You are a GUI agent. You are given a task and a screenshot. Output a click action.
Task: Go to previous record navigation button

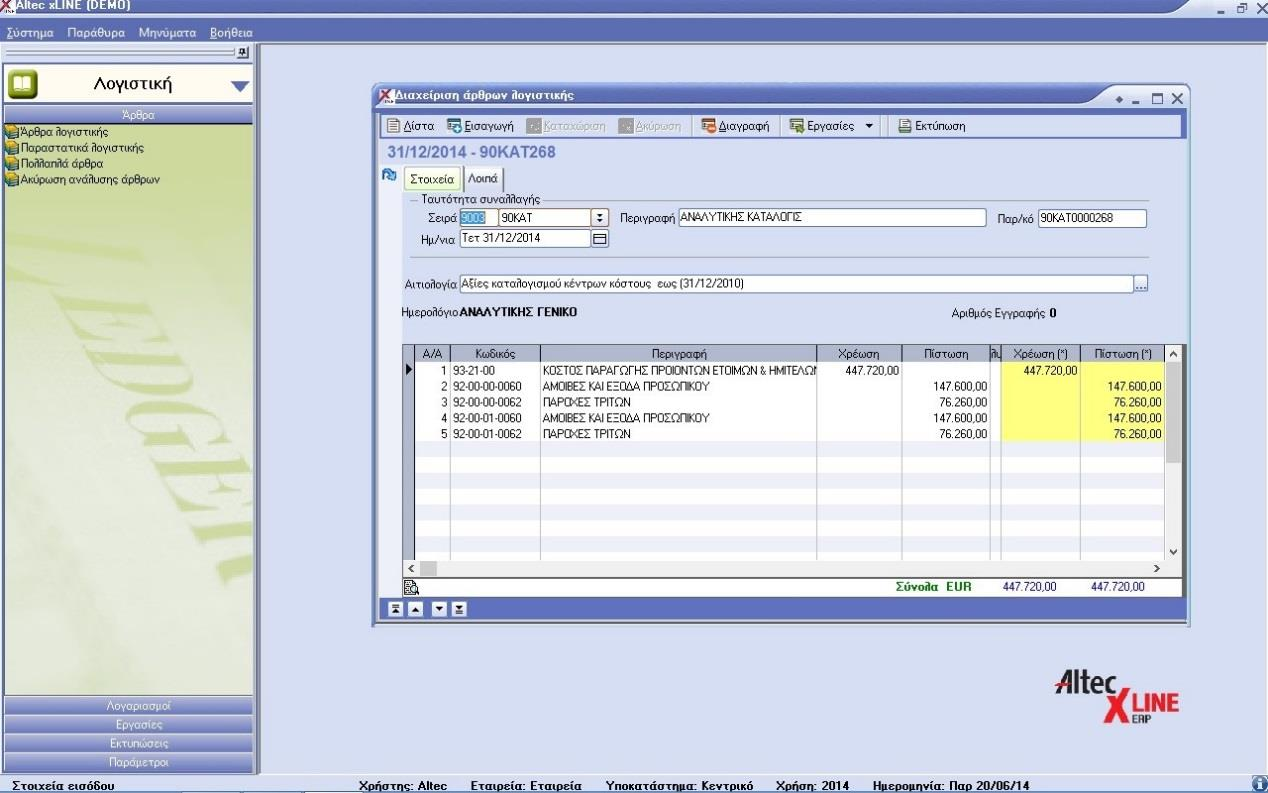(x=414, y=608)
